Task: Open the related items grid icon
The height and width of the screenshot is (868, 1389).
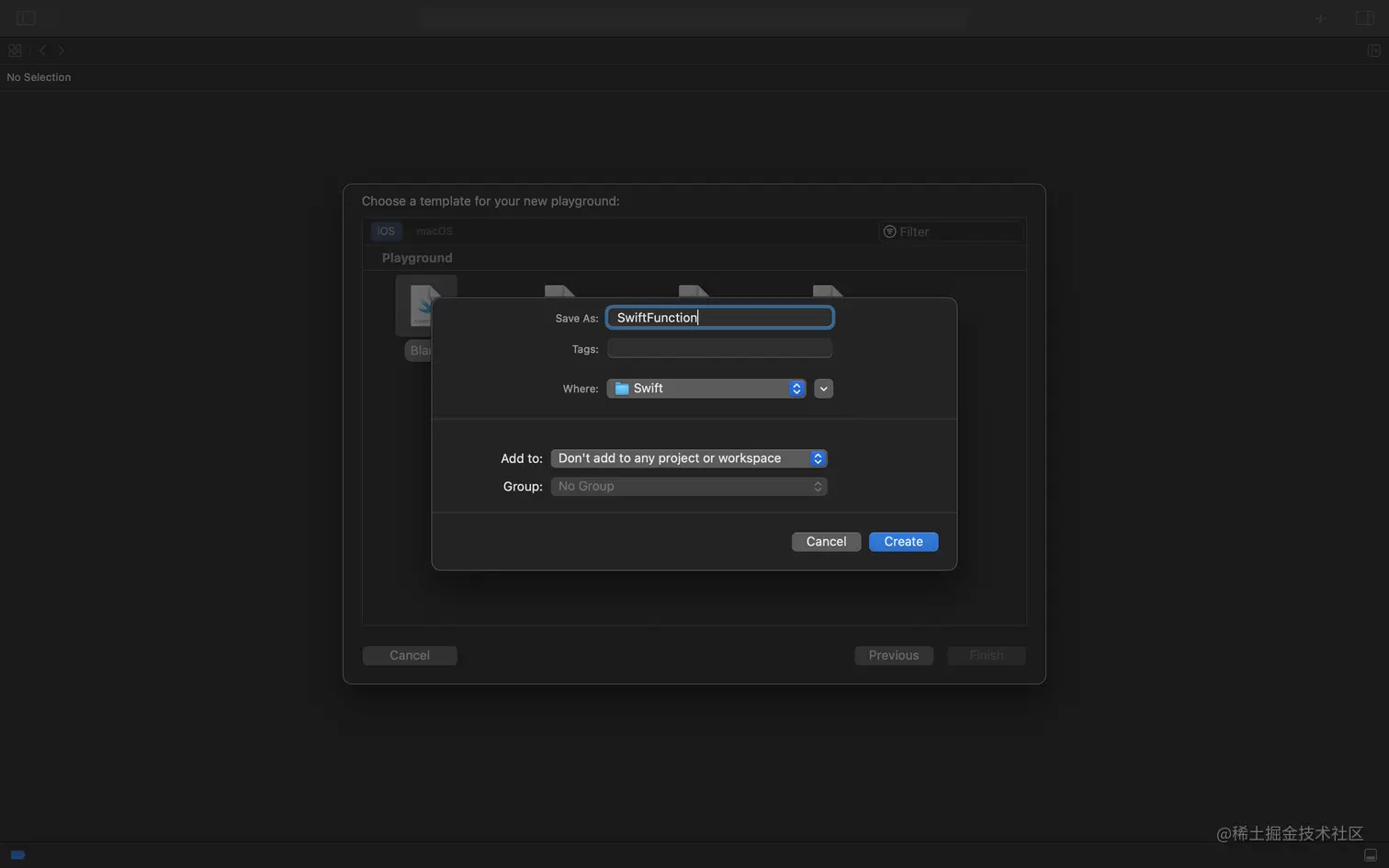Action: click(15, 51)
